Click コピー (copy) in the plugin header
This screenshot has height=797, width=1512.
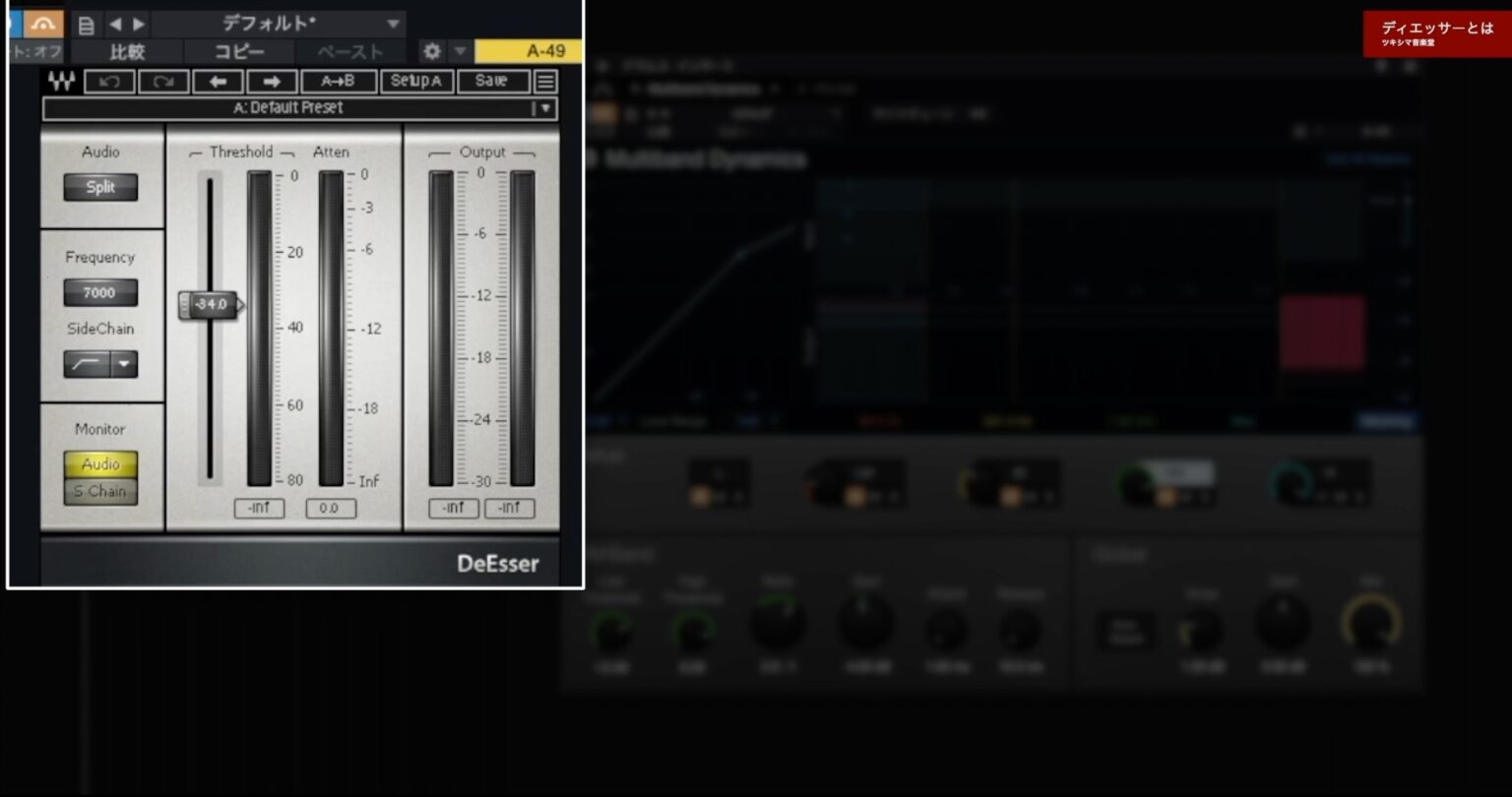point(239,52)
